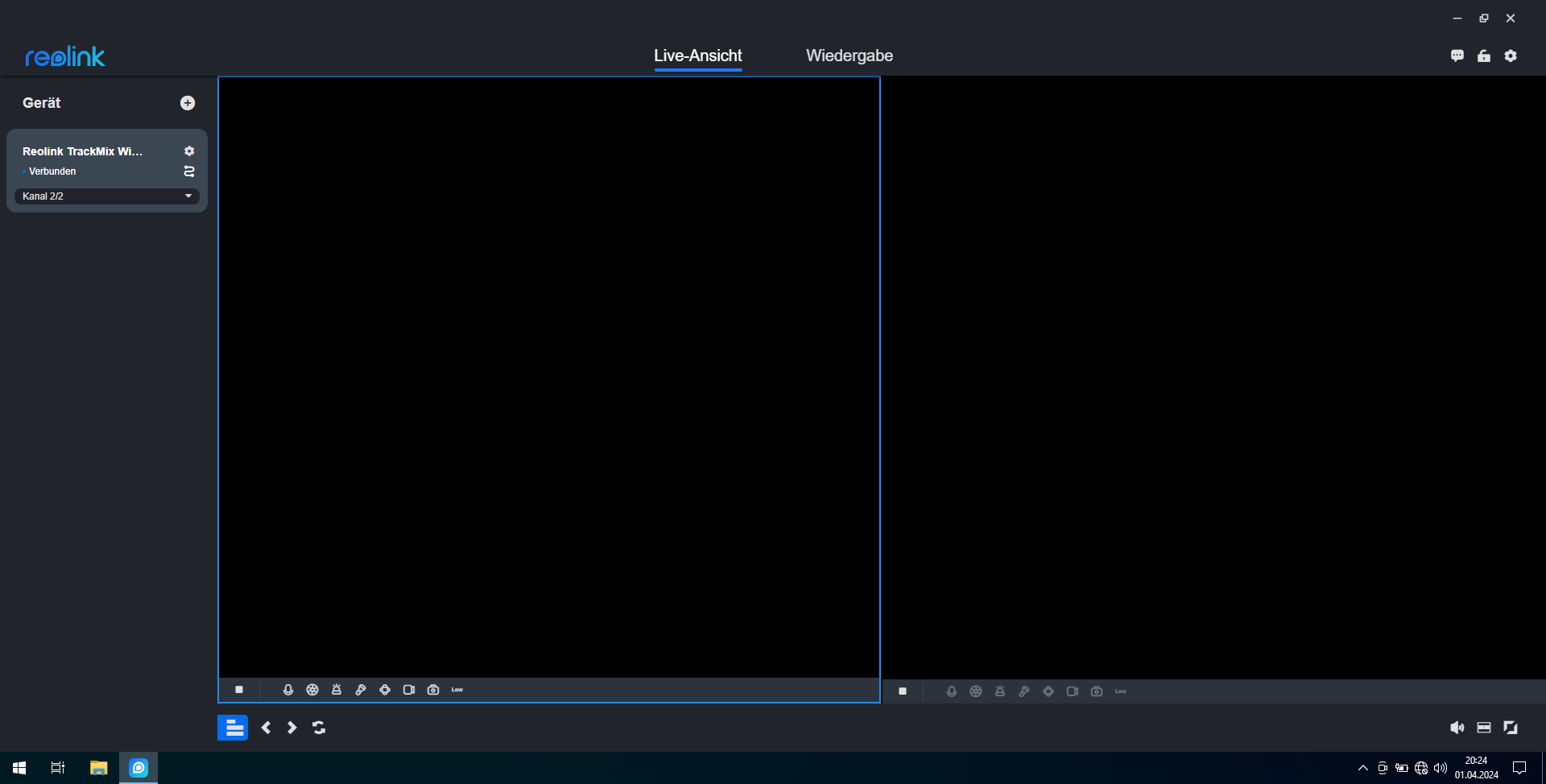Trigger the siren alarm in left pane

[337, 690]
